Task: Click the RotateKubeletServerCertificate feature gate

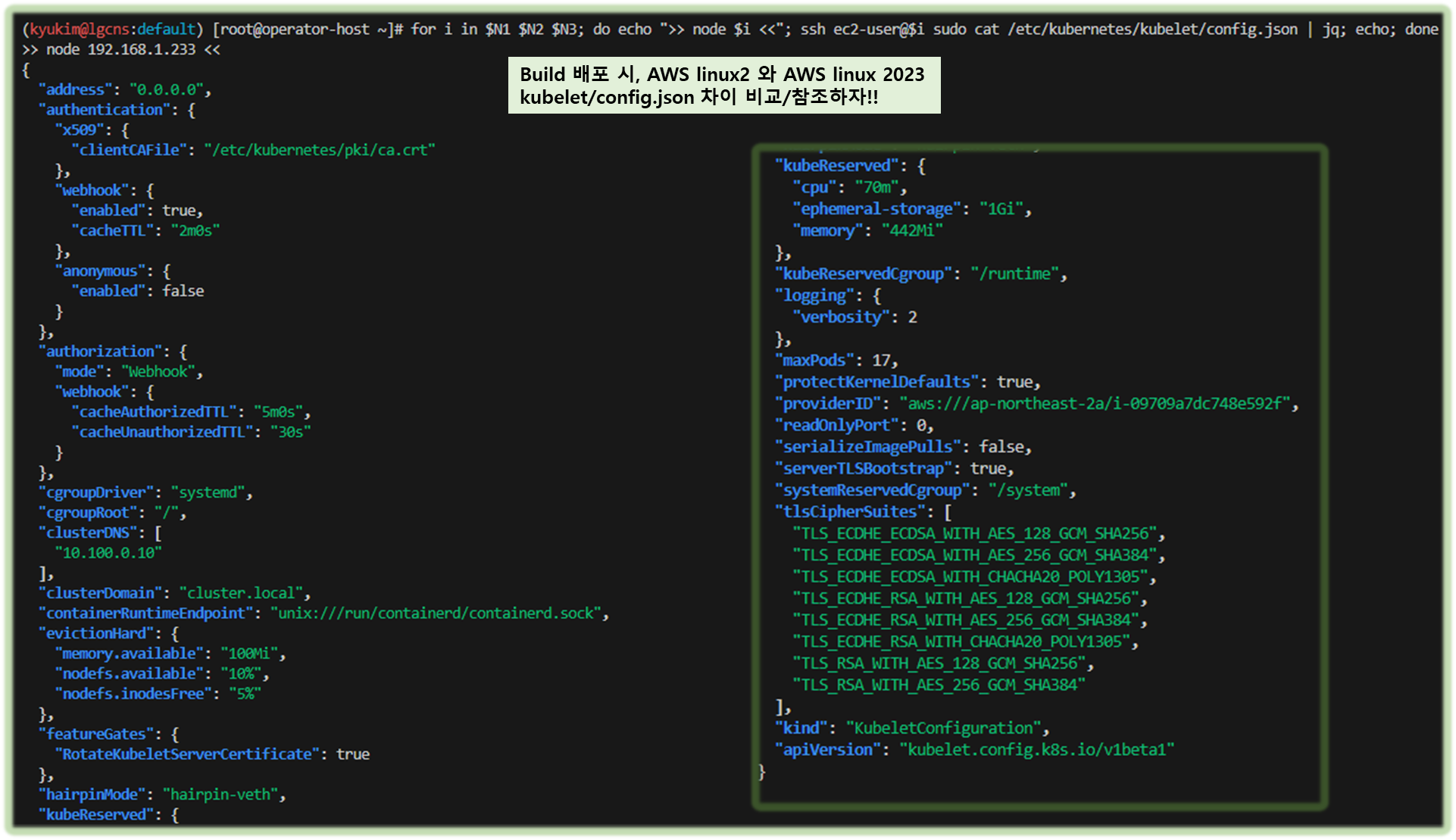Action: pyautogui.click(x=187, y=754)
